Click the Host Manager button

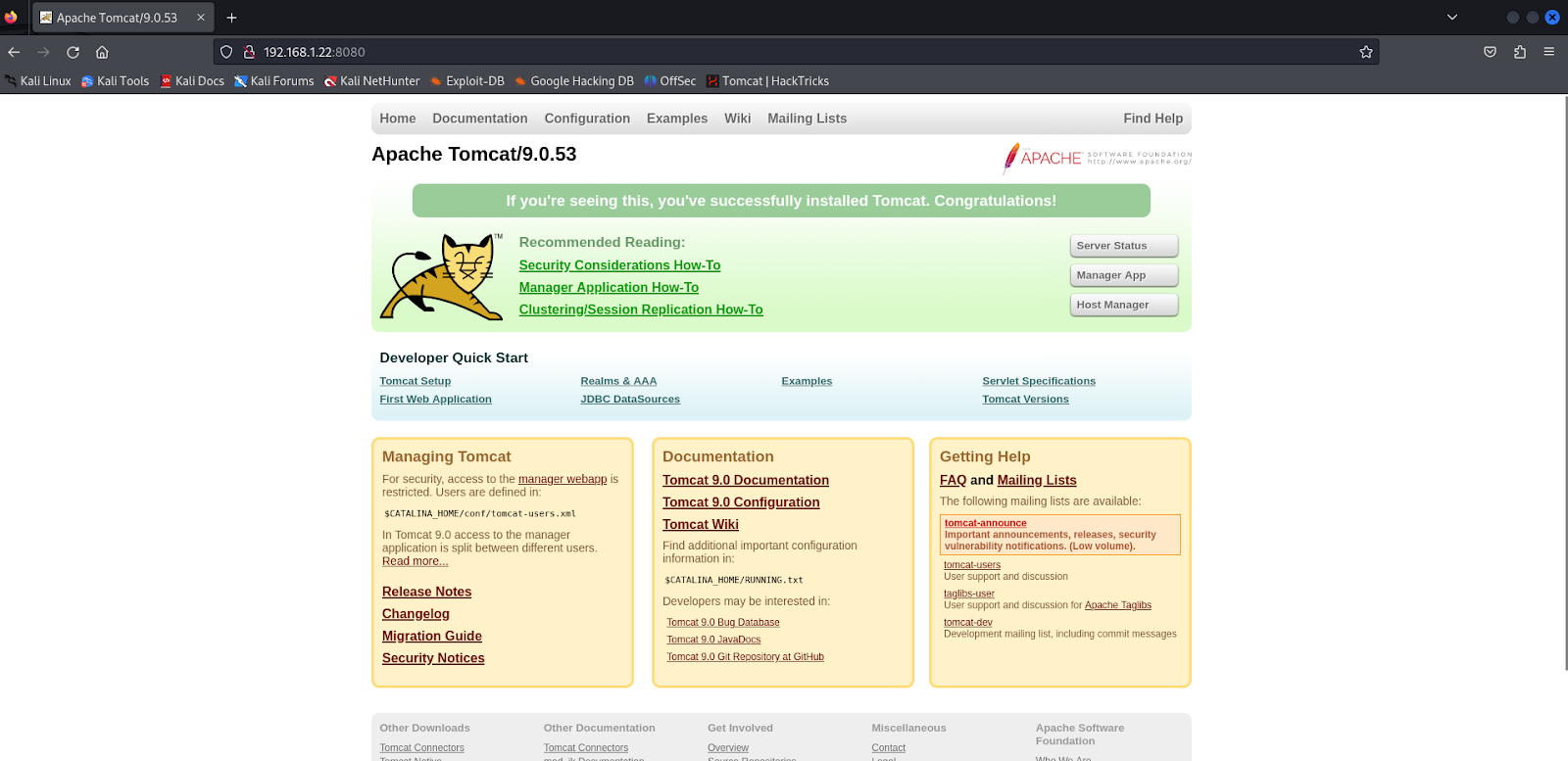point(1124,305)
